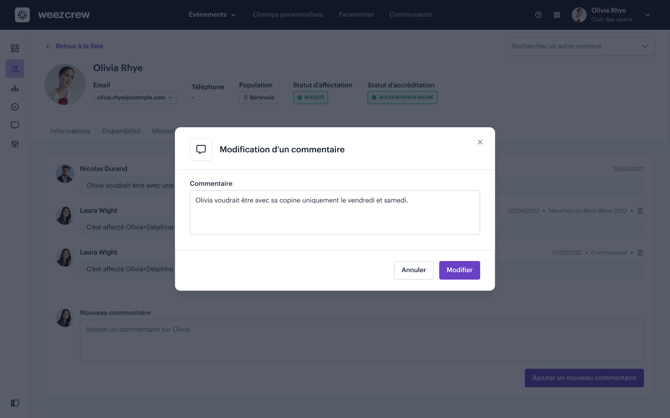This screenshot has width=670, height=418.
Task: Close the comment modification dialog
Action: click(x=480, y=142)
